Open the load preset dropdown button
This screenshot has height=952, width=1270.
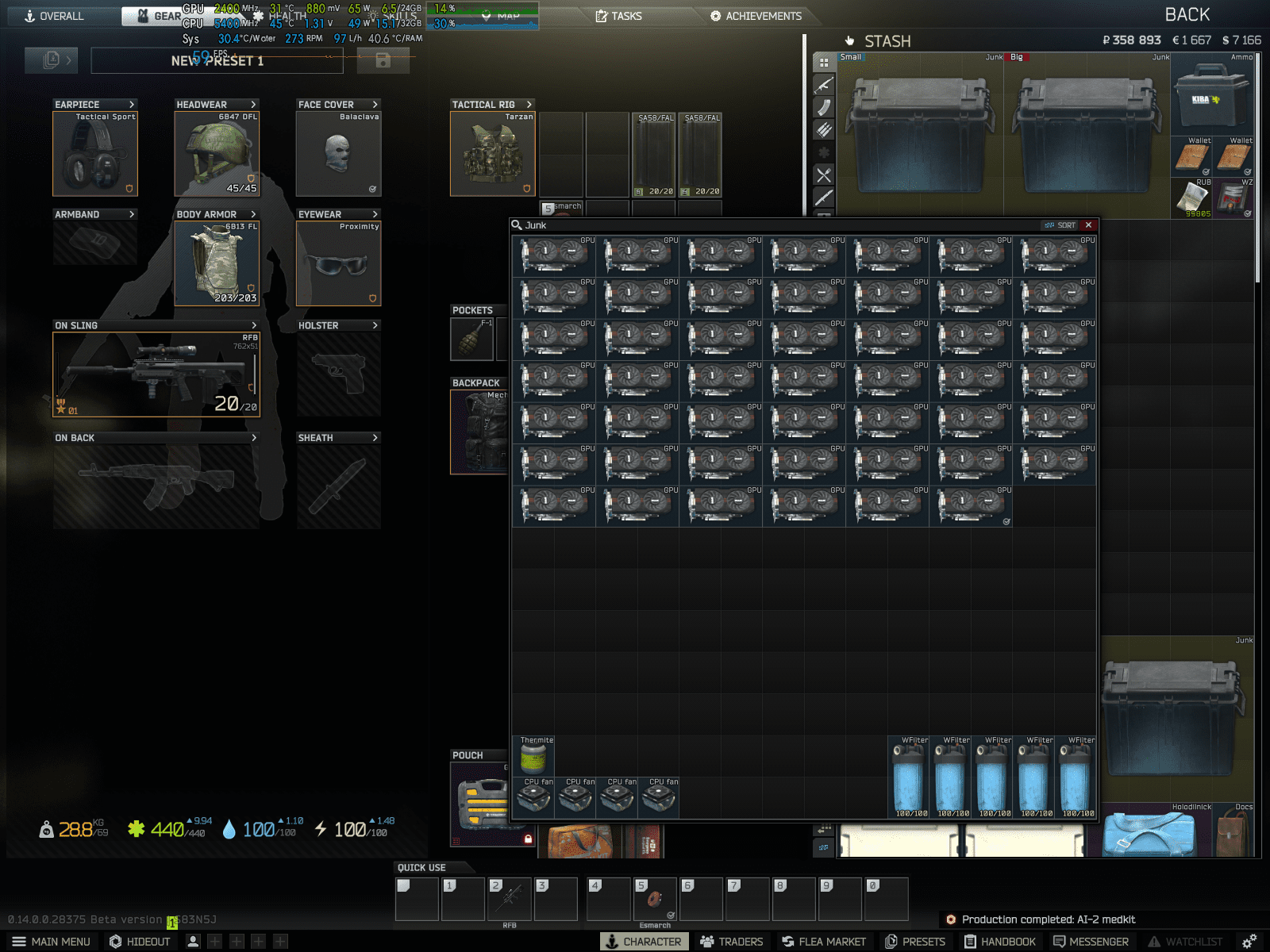click(52, 59)
